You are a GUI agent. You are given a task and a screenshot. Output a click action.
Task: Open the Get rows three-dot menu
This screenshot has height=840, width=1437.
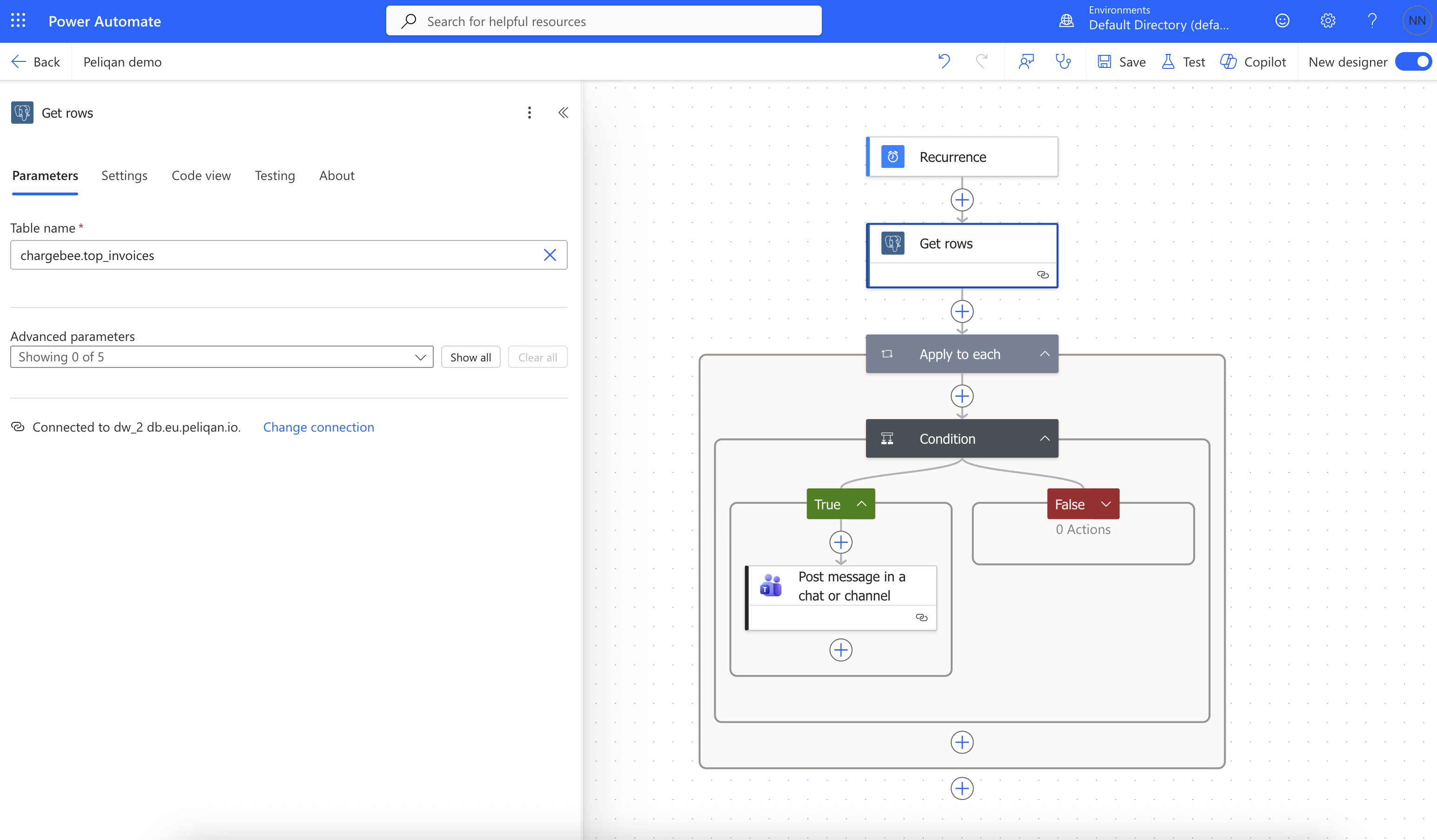(529, 113)
